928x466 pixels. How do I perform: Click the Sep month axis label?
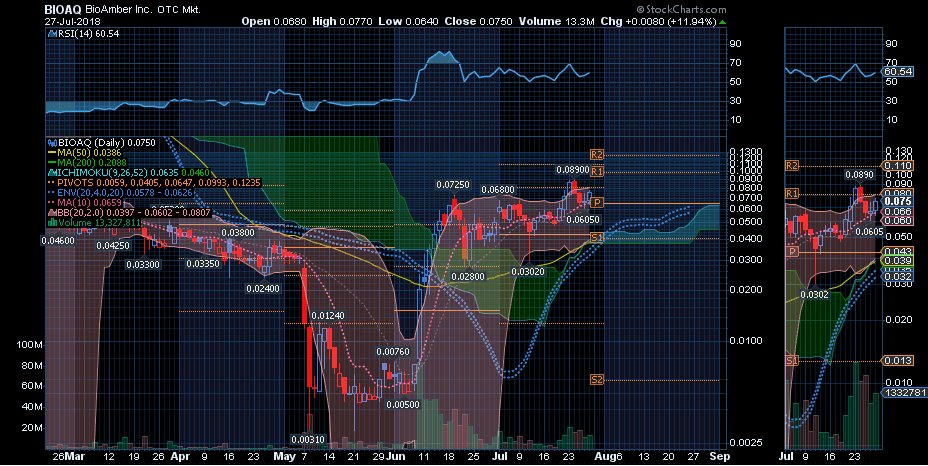pyautogui.click(x=719, y=457)
